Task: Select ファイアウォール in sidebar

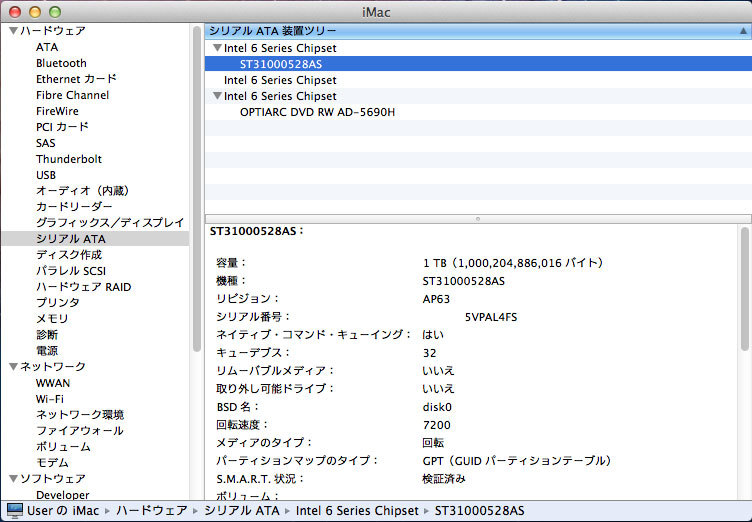Action: pos(80,431)
